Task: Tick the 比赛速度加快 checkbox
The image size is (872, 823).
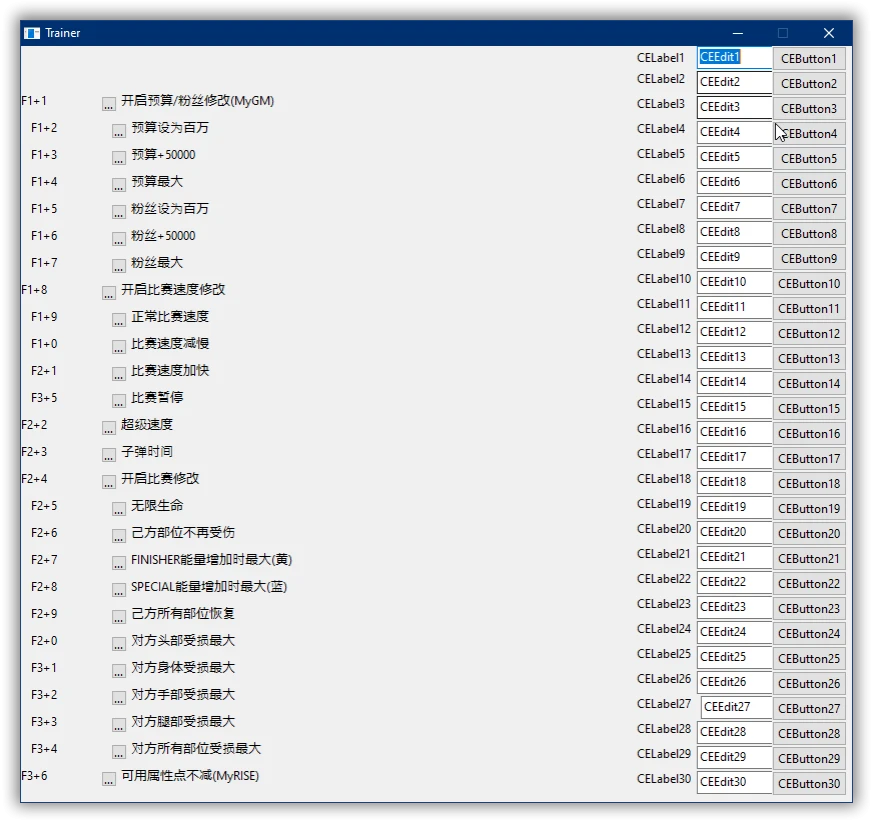Action: coord(118,374)
